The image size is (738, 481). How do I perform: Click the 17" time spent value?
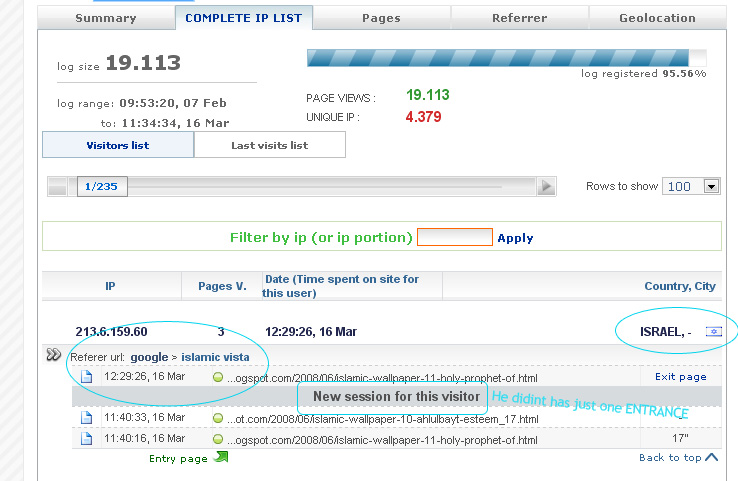(680, 438)
